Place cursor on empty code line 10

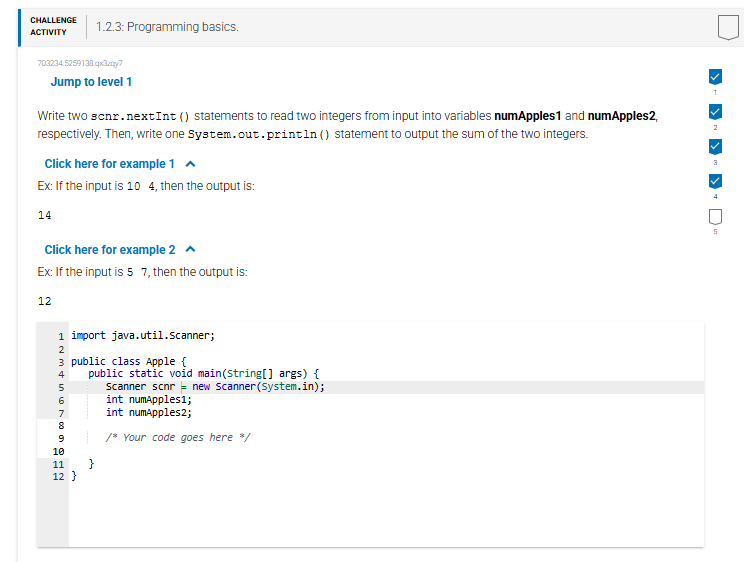coord(386,451)
